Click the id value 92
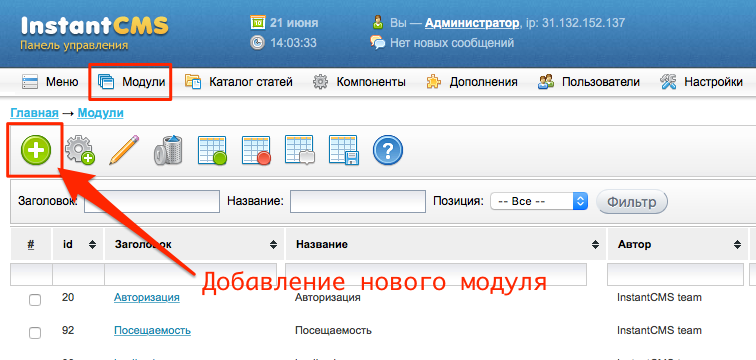 click(x=68, y=331)
